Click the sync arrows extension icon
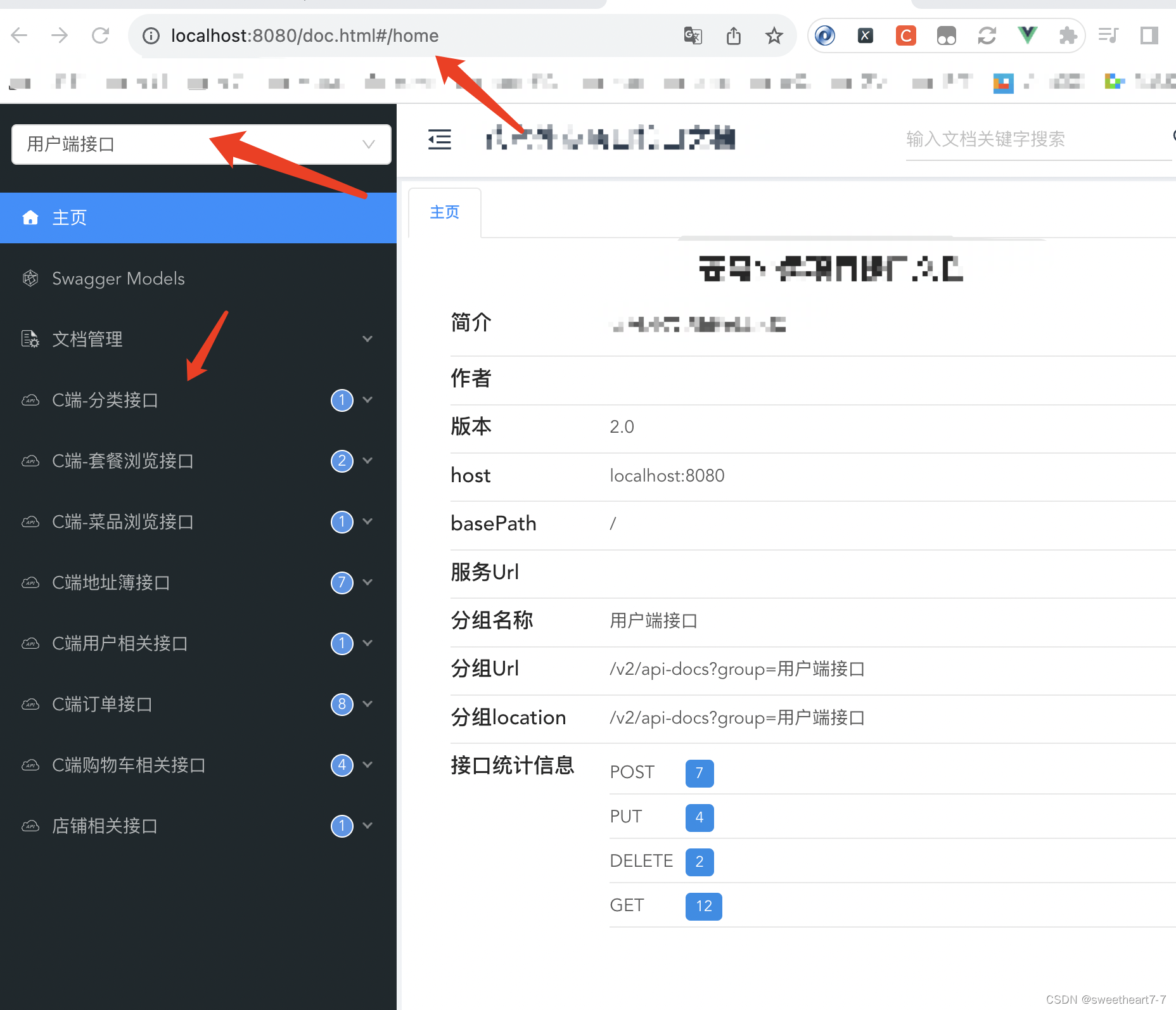Image resolution: width=1176 pixels, height=1010 pixels. [x=987, y=35]
